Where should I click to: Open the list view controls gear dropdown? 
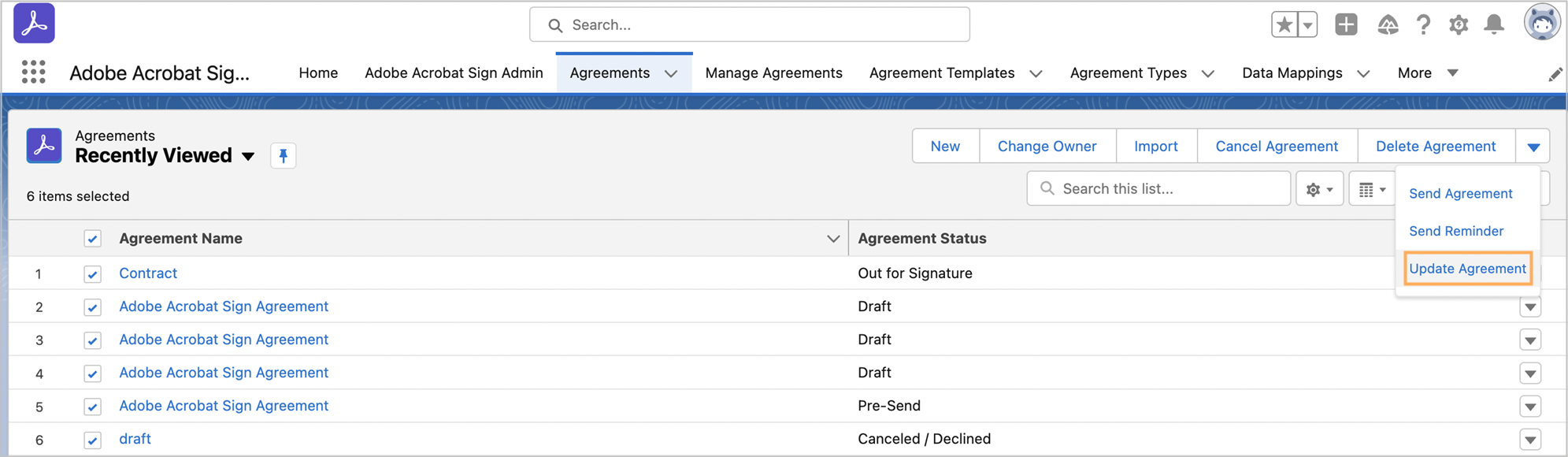pyautogui.click(x=1319, y=189)
